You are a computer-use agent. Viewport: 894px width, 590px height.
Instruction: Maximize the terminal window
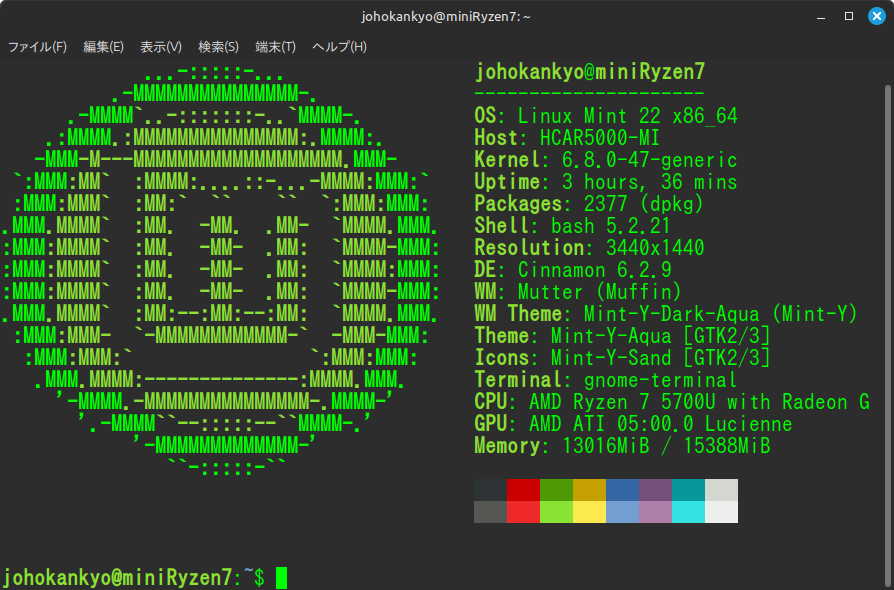[849, 16]
